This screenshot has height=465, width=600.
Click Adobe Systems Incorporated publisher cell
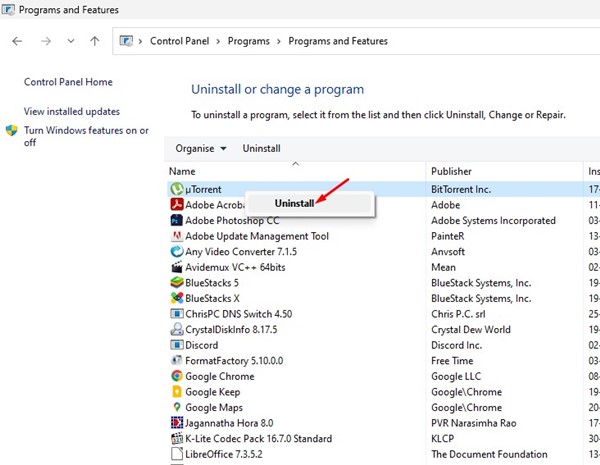coord(493,220)
